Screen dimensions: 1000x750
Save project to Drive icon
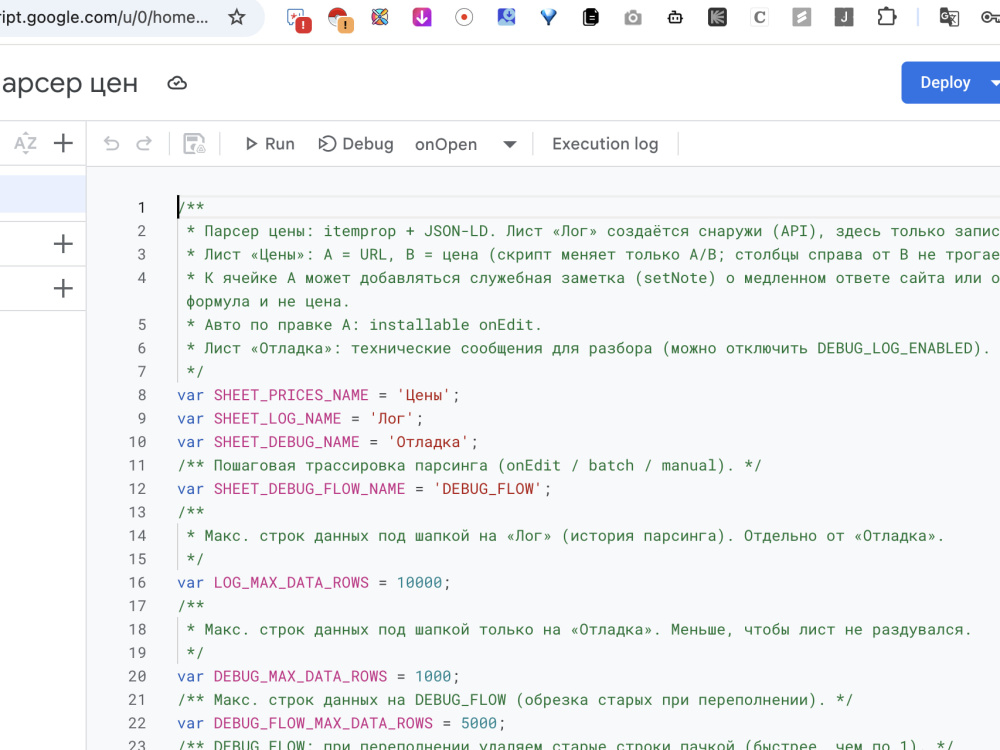point(195,143)
